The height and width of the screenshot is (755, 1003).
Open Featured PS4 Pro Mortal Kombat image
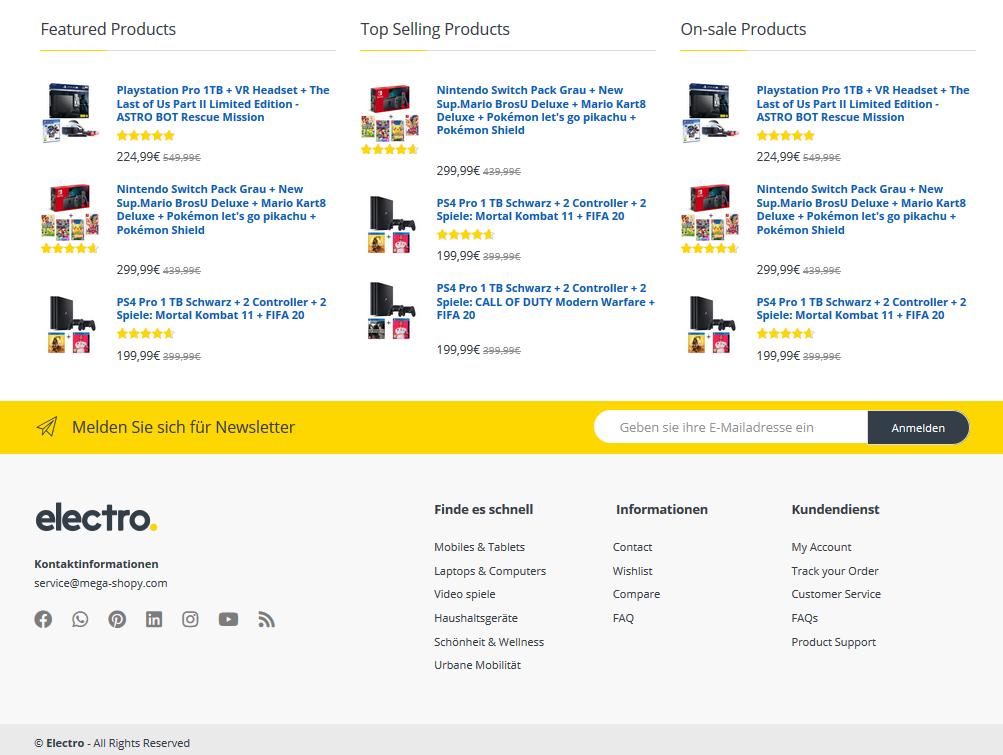pos(70,324)
